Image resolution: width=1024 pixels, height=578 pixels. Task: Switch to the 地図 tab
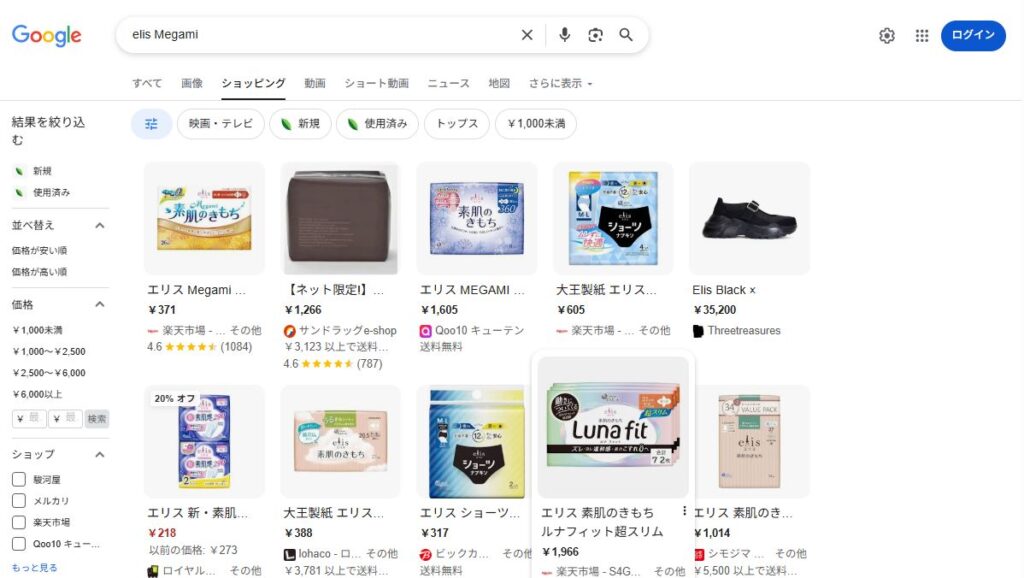pos(499,83)
